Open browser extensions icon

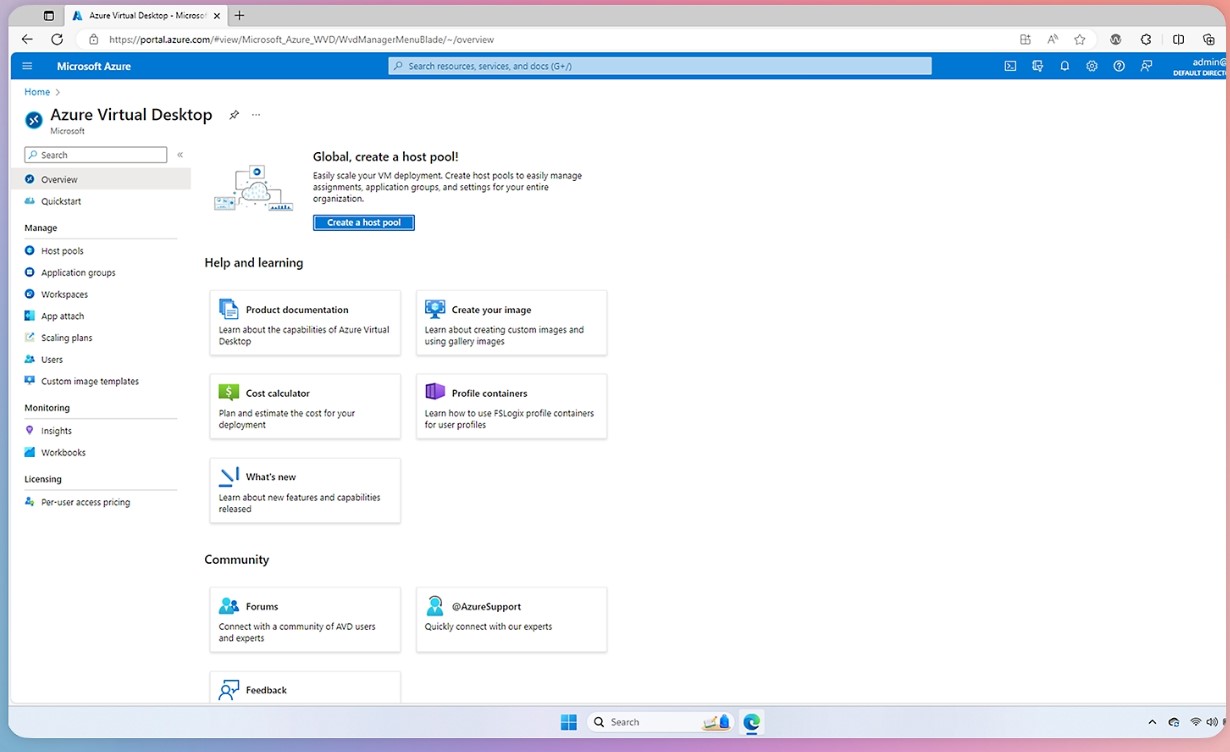click(1146, 39)
